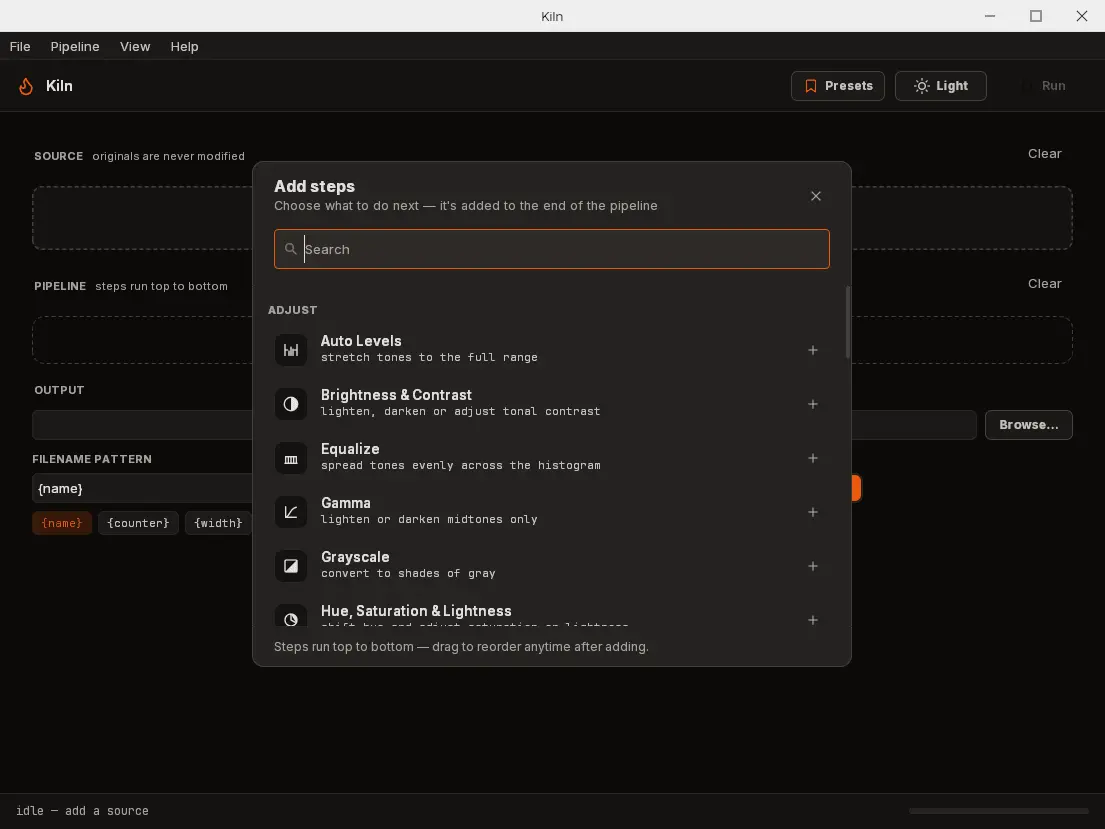Insert the {width} pattern token

[218, 523]
